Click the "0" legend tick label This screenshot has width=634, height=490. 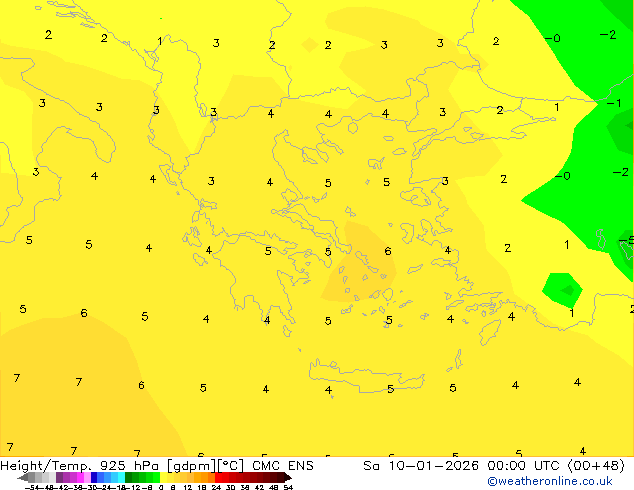tap(161, 488)
